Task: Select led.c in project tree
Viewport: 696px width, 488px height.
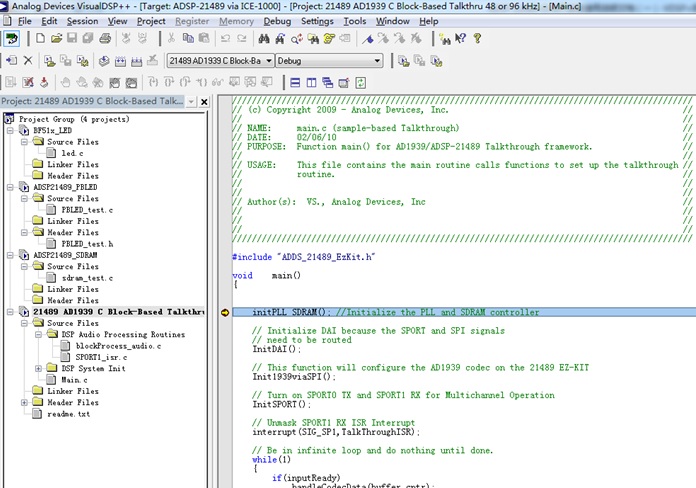Action: pyautogui.click(x=72, y=153)
